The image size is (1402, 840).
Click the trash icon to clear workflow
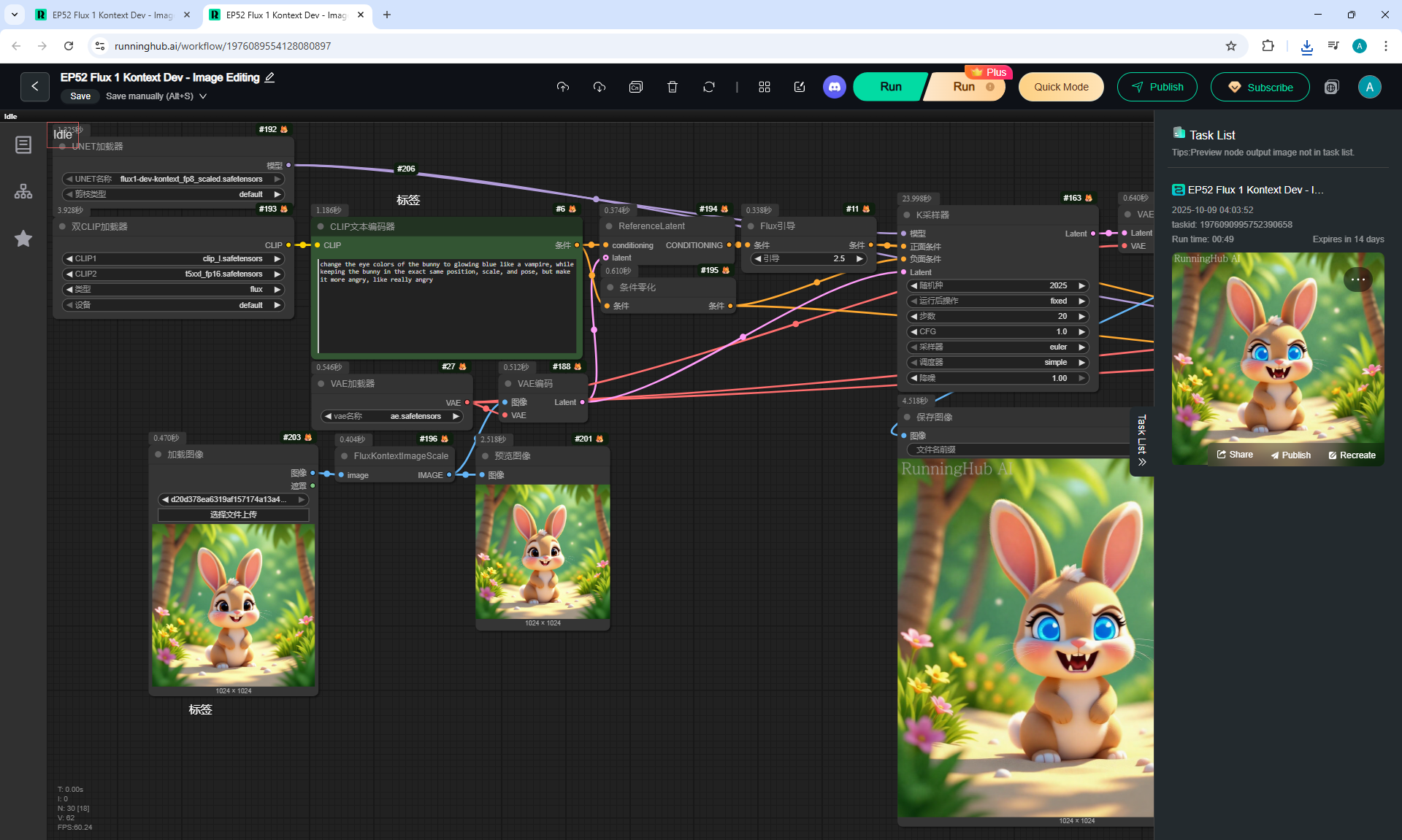672,87
